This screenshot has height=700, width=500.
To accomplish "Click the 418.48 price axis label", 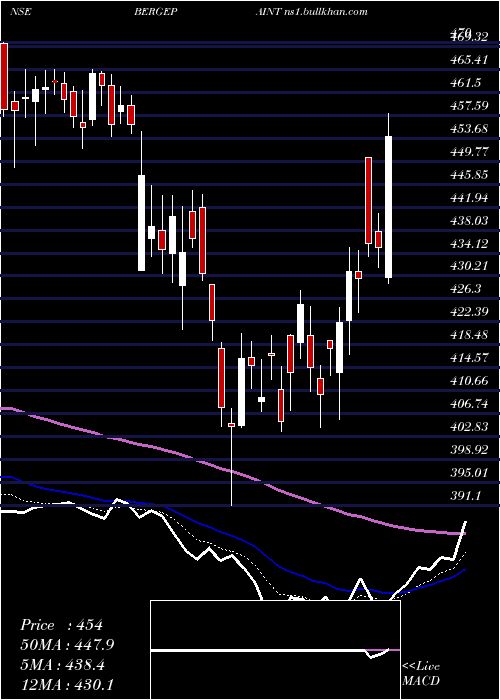I will [469, 335].
